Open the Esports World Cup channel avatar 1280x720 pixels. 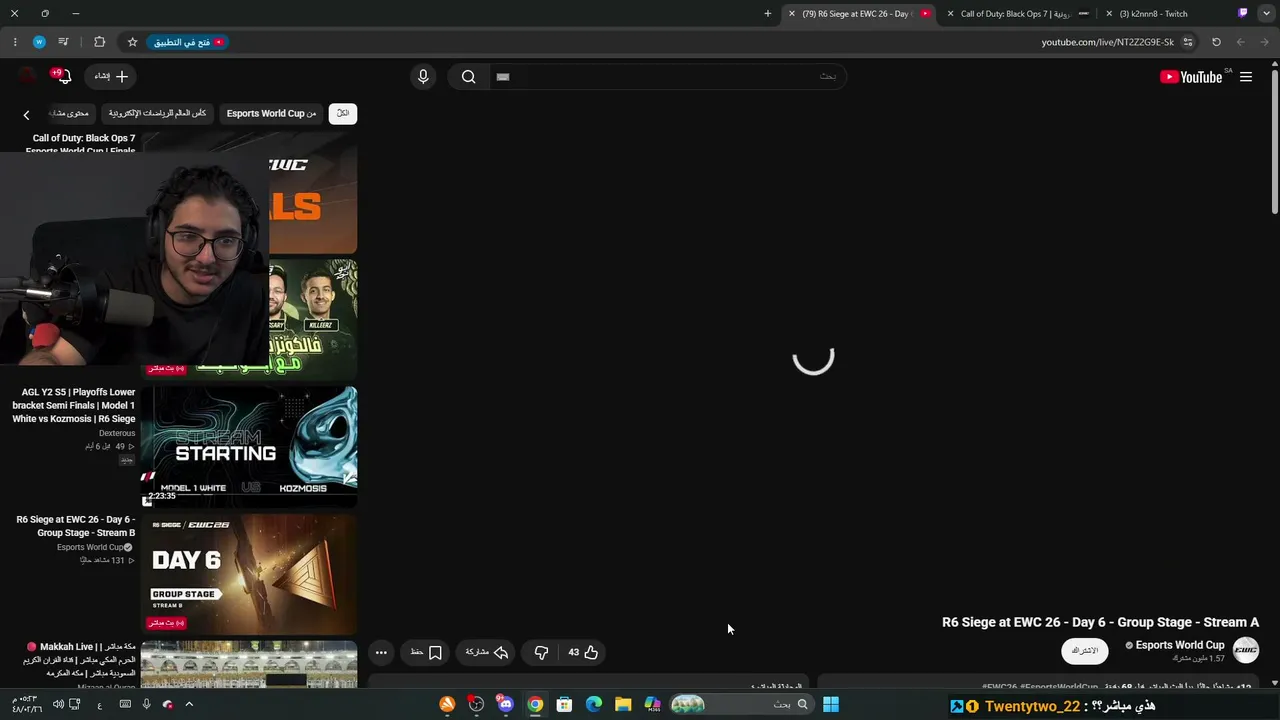tap(1246, 651)
